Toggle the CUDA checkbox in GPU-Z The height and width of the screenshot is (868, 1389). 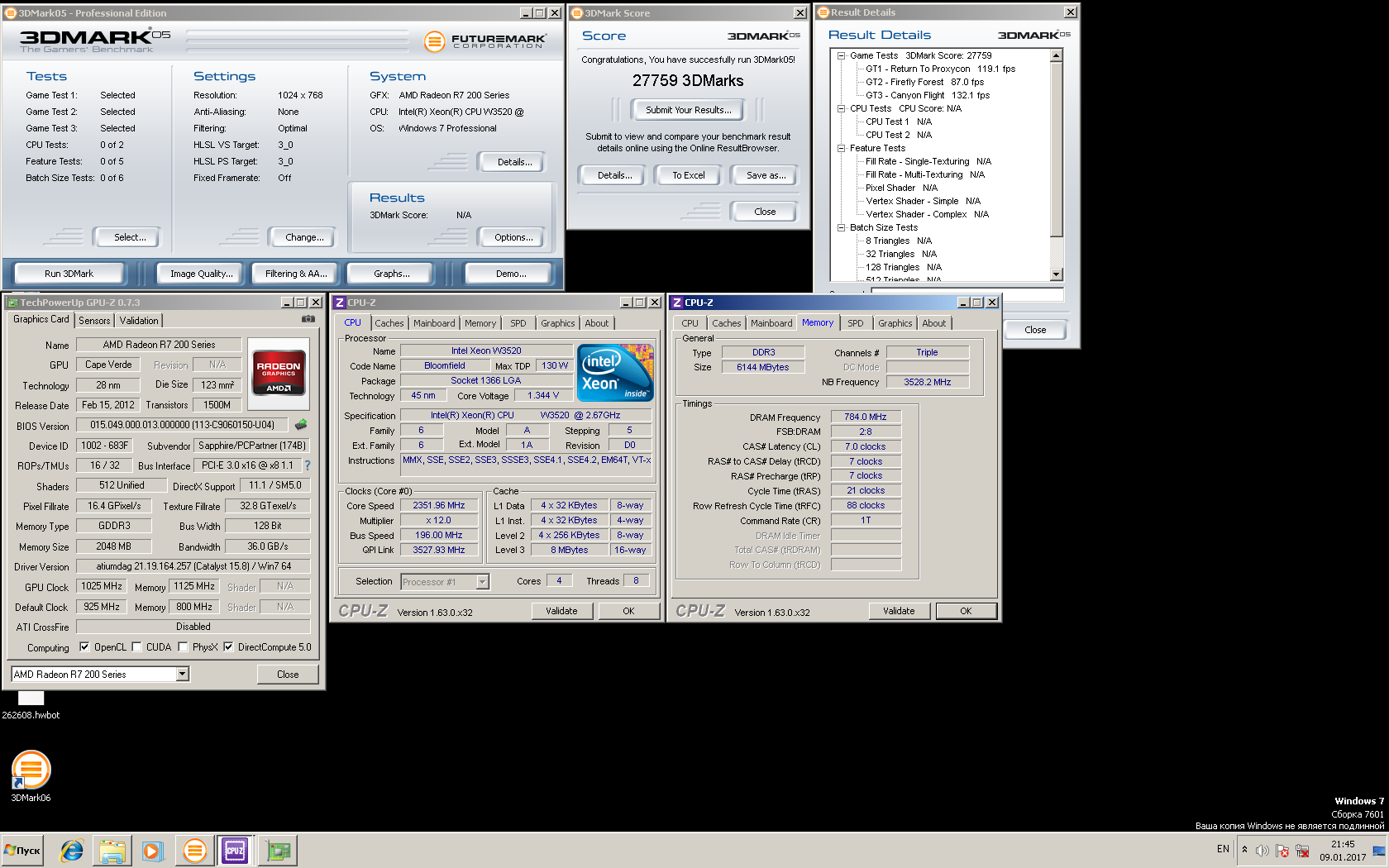point(136,647)
